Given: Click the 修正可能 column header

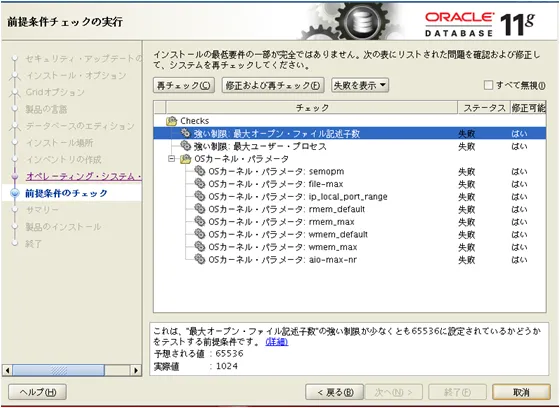Looking at the screenshot, I should (x=528, y=108).
